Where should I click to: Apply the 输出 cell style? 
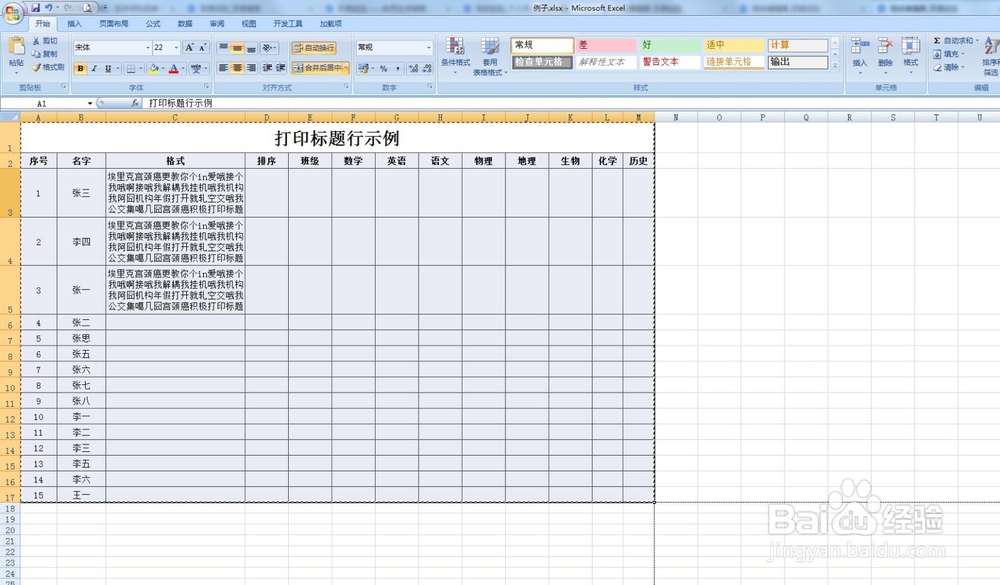click(798, 62)
